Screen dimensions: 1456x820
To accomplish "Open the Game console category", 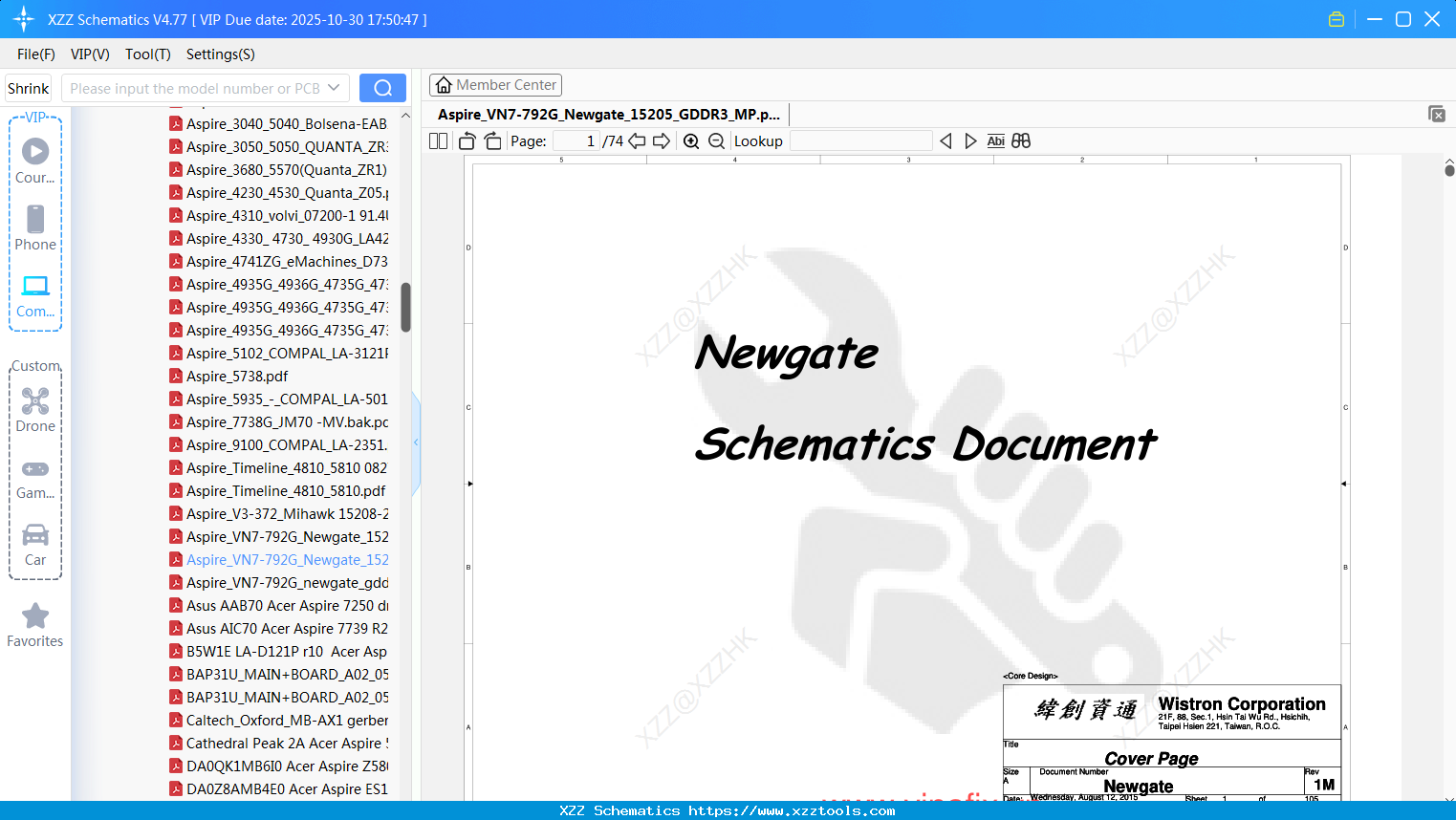I will (x=35, y=478).
